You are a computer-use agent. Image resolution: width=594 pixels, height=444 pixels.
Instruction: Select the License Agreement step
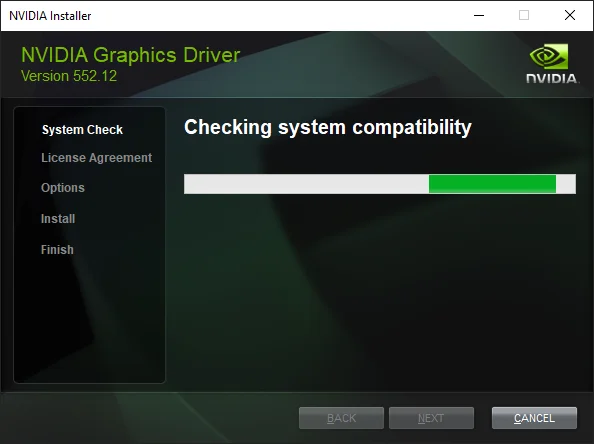(x=96, y=158)
